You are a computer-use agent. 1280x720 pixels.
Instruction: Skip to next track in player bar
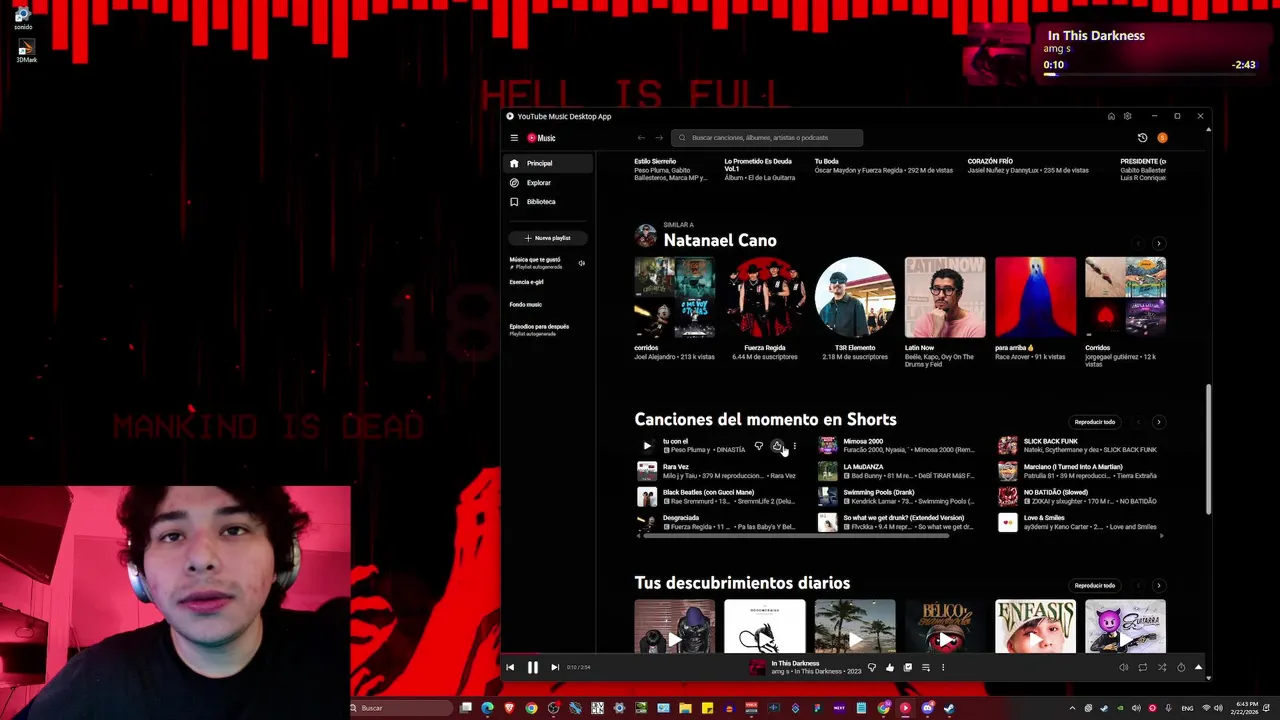pyautogui.click(x=555, y=667)
